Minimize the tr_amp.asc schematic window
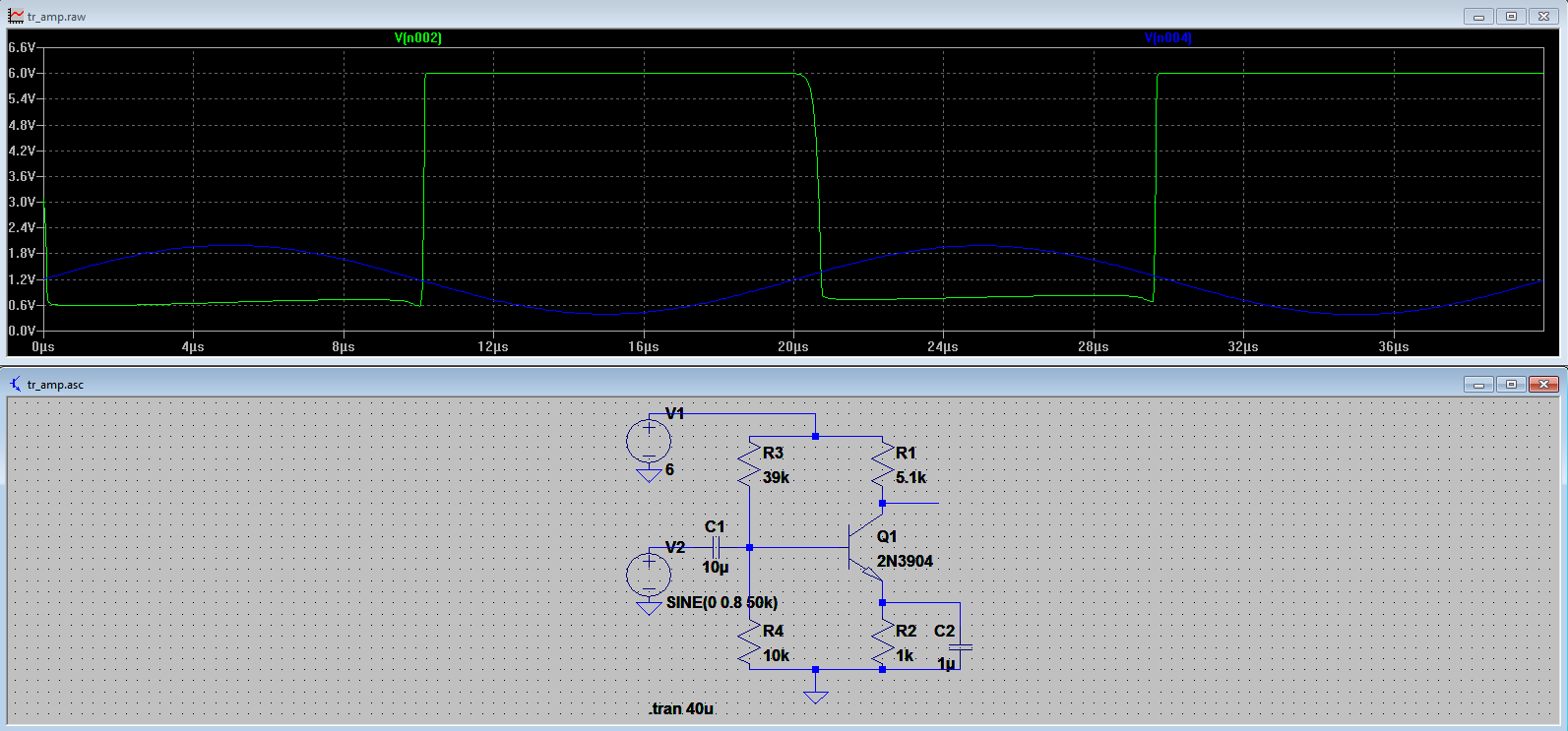Screen dimensions: 1568x731 point(1478,384)
